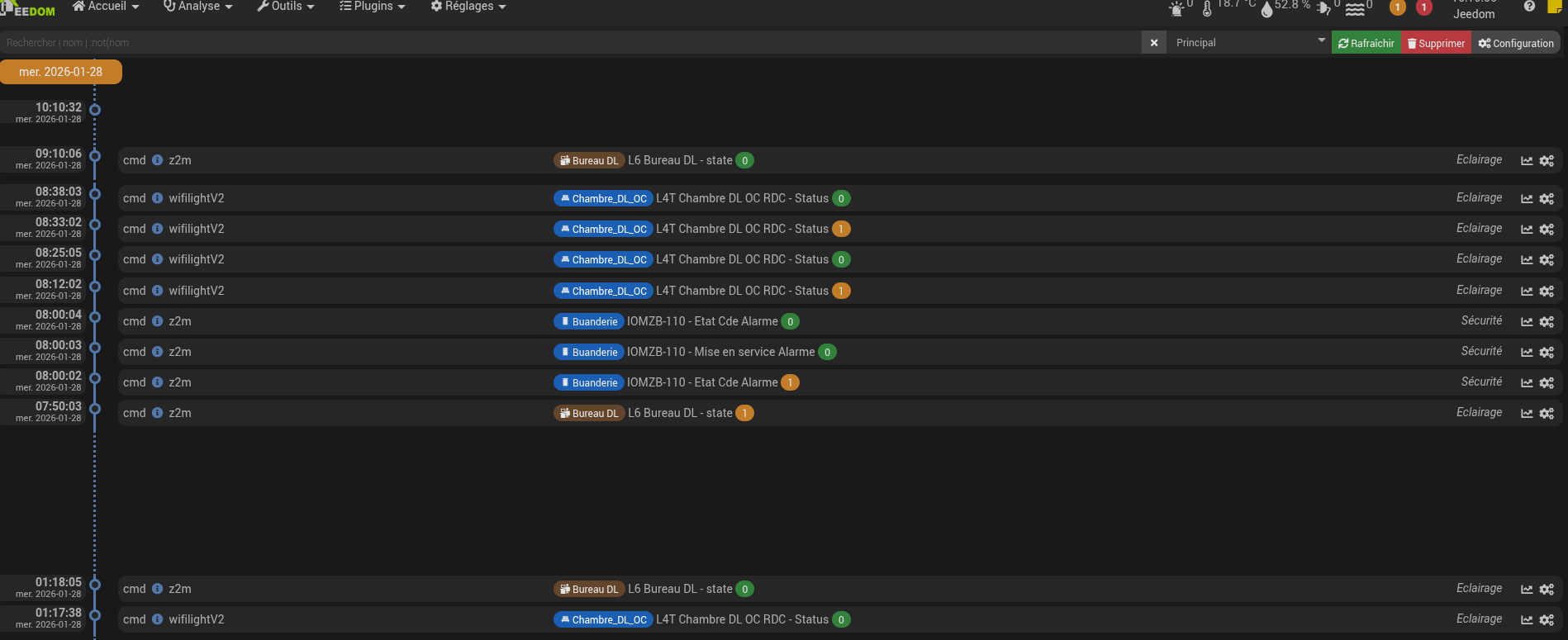This screenshot has width=1568, height=640.
Task: Click the temperature summary in header
Action: point(1228,7)
